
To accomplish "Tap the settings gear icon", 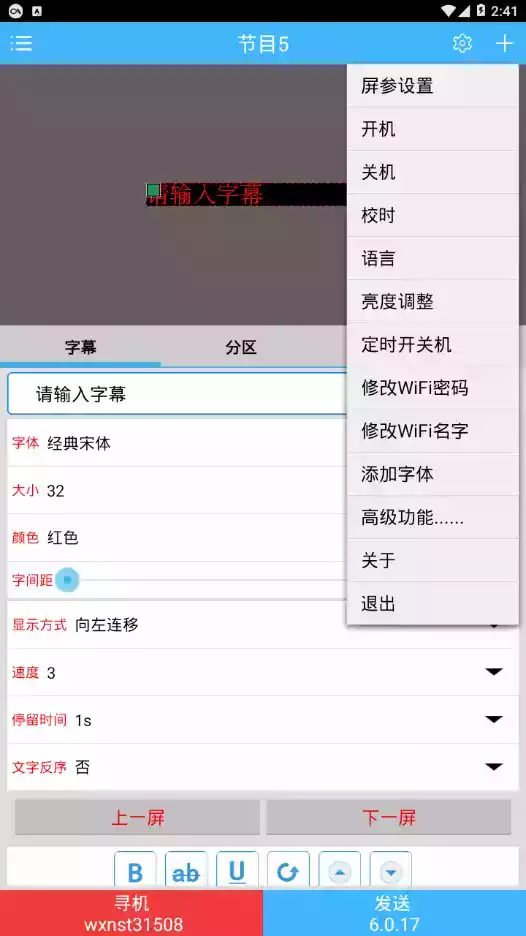I will (462, 43).
